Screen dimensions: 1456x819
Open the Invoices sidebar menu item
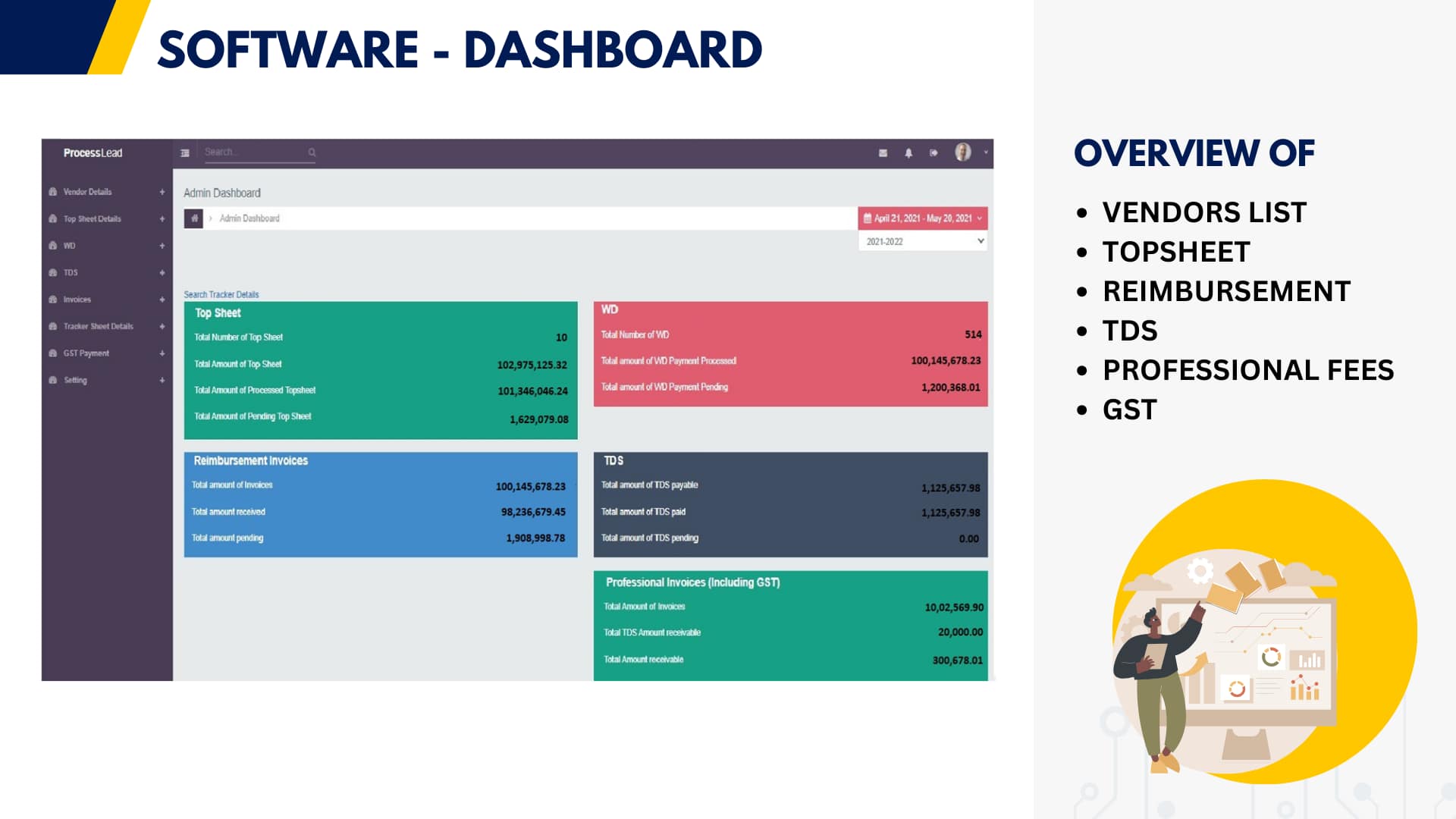click(77, 300)
